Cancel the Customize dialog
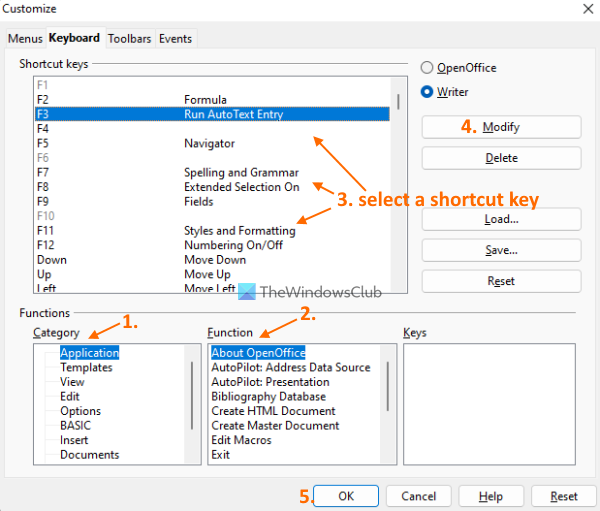The height and width of the screenshot is (511, 600). 418,496
